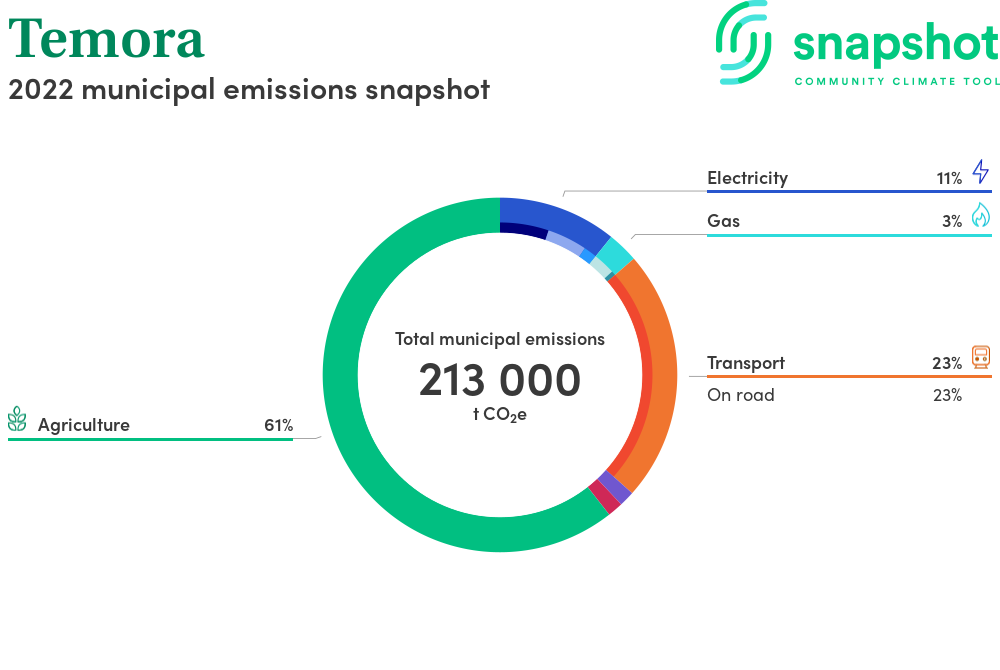The width and height of the screenshot is (1000, 670).
Task: Select the On road sub-category label
Action: 740,395
